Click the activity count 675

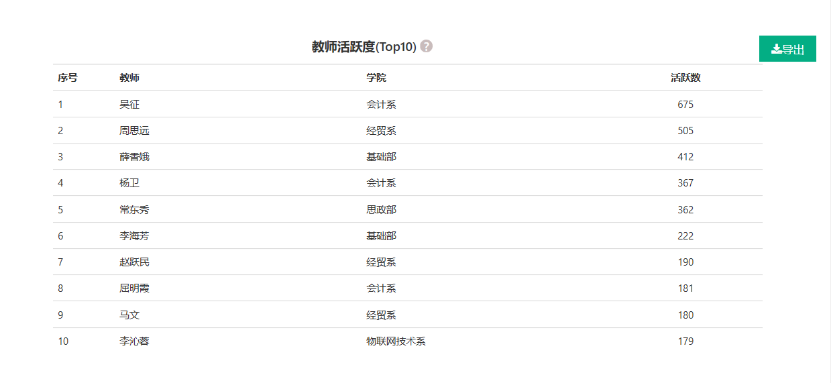685,104
